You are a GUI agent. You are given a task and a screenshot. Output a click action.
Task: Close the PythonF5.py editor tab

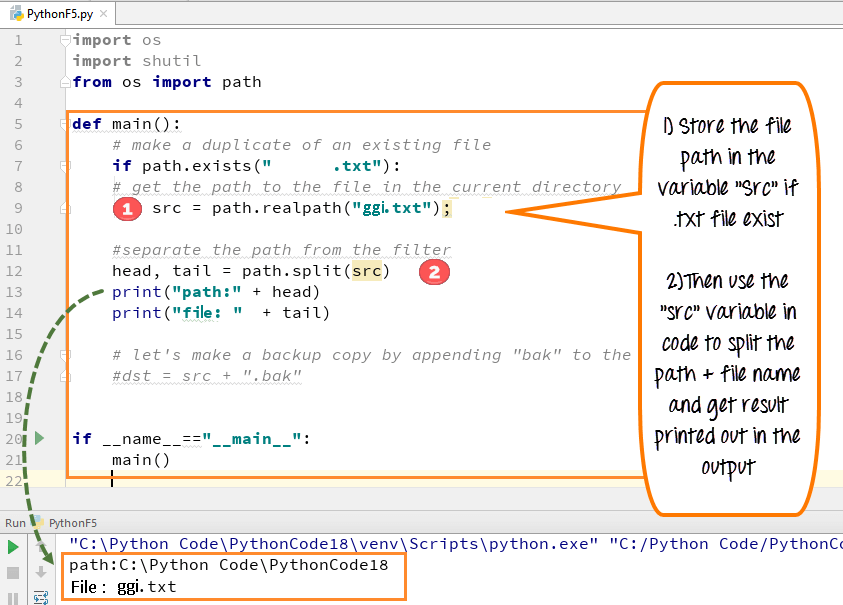click(105, 15)
